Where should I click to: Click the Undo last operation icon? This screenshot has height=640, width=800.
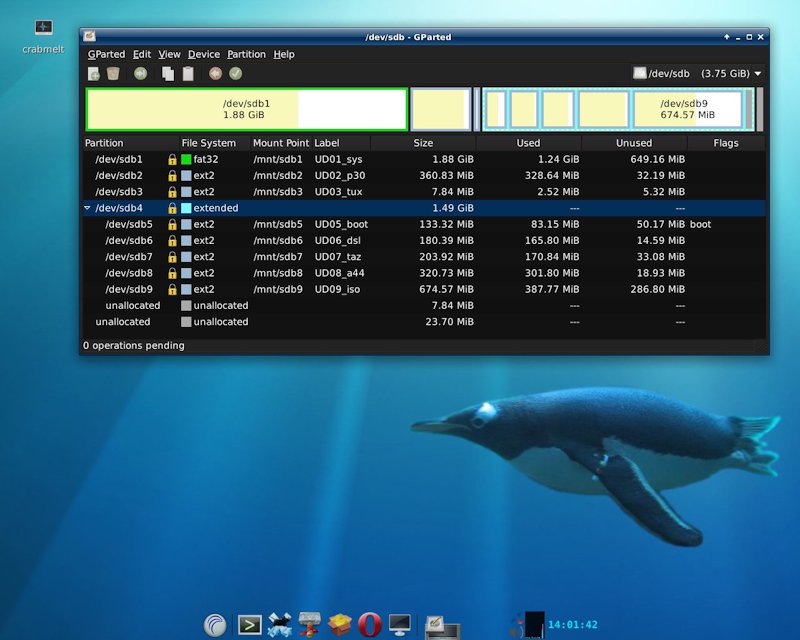tap(215, 73)
